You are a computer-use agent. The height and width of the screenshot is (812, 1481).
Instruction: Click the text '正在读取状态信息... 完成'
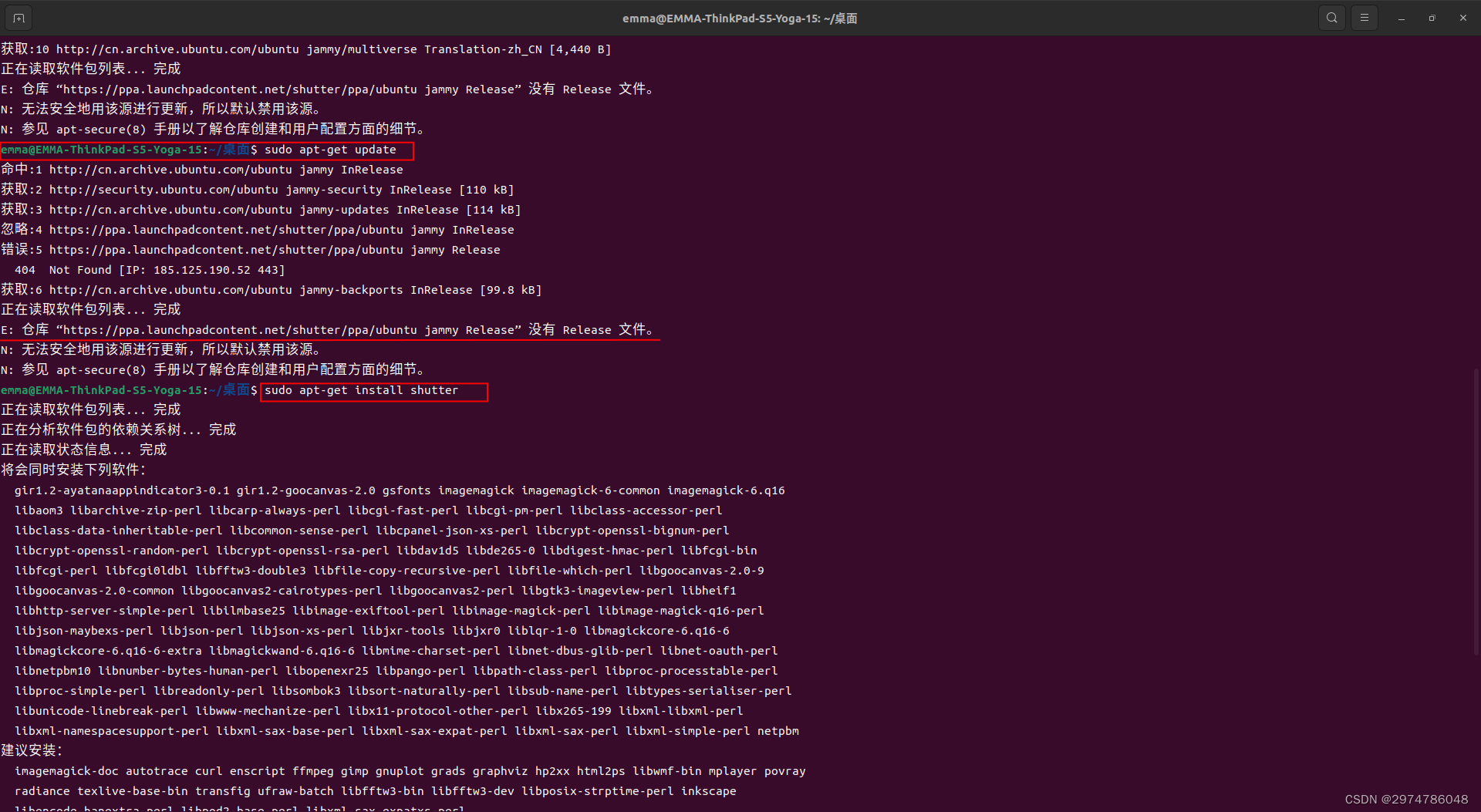(84, 450)
